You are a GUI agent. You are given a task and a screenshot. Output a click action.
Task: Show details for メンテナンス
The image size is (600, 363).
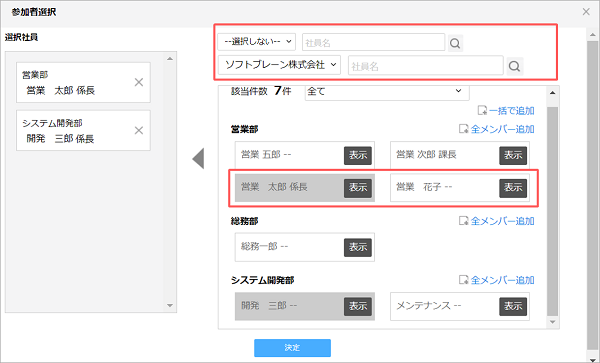(x=513, y=306)
